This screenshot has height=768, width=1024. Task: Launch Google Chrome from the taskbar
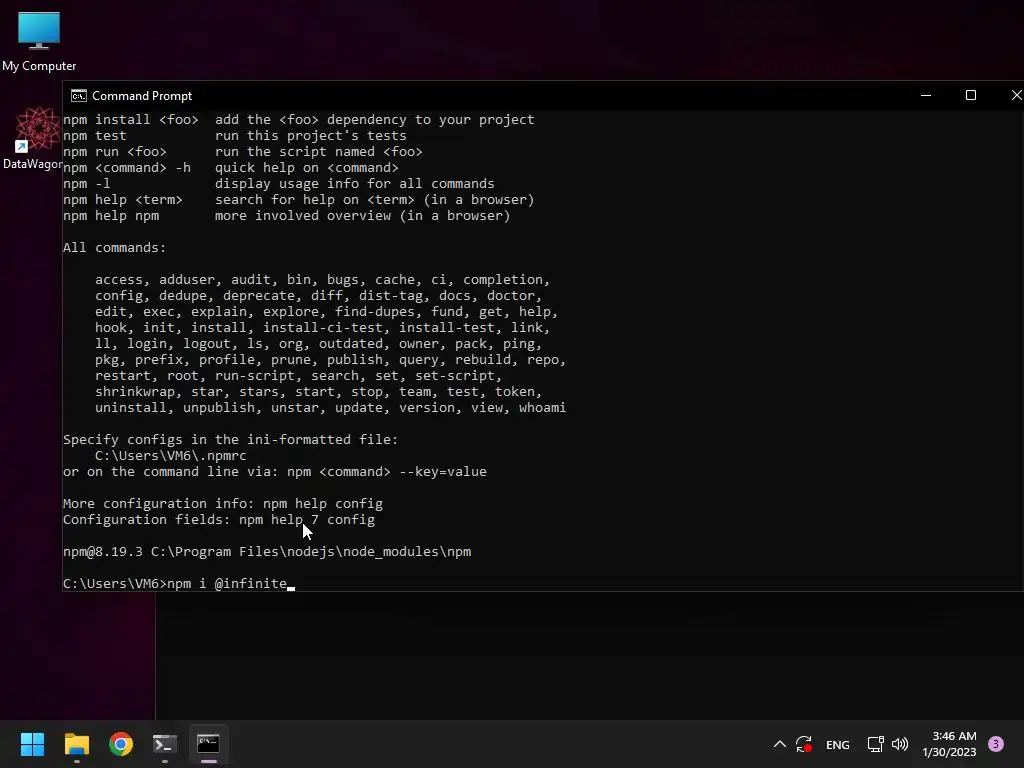pos(121,744)
